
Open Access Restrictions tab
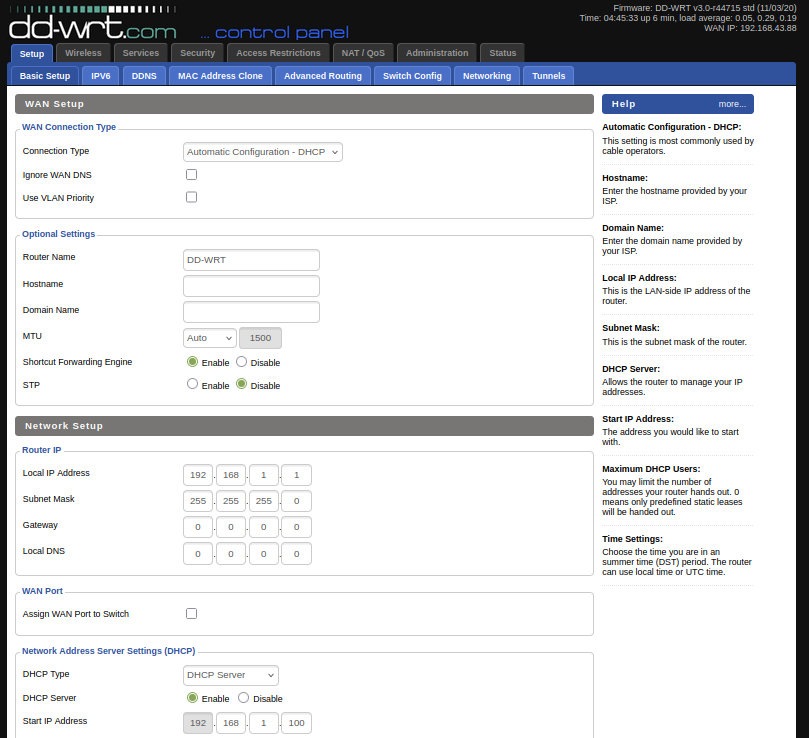pyautogui.click(x=278, y=53)
